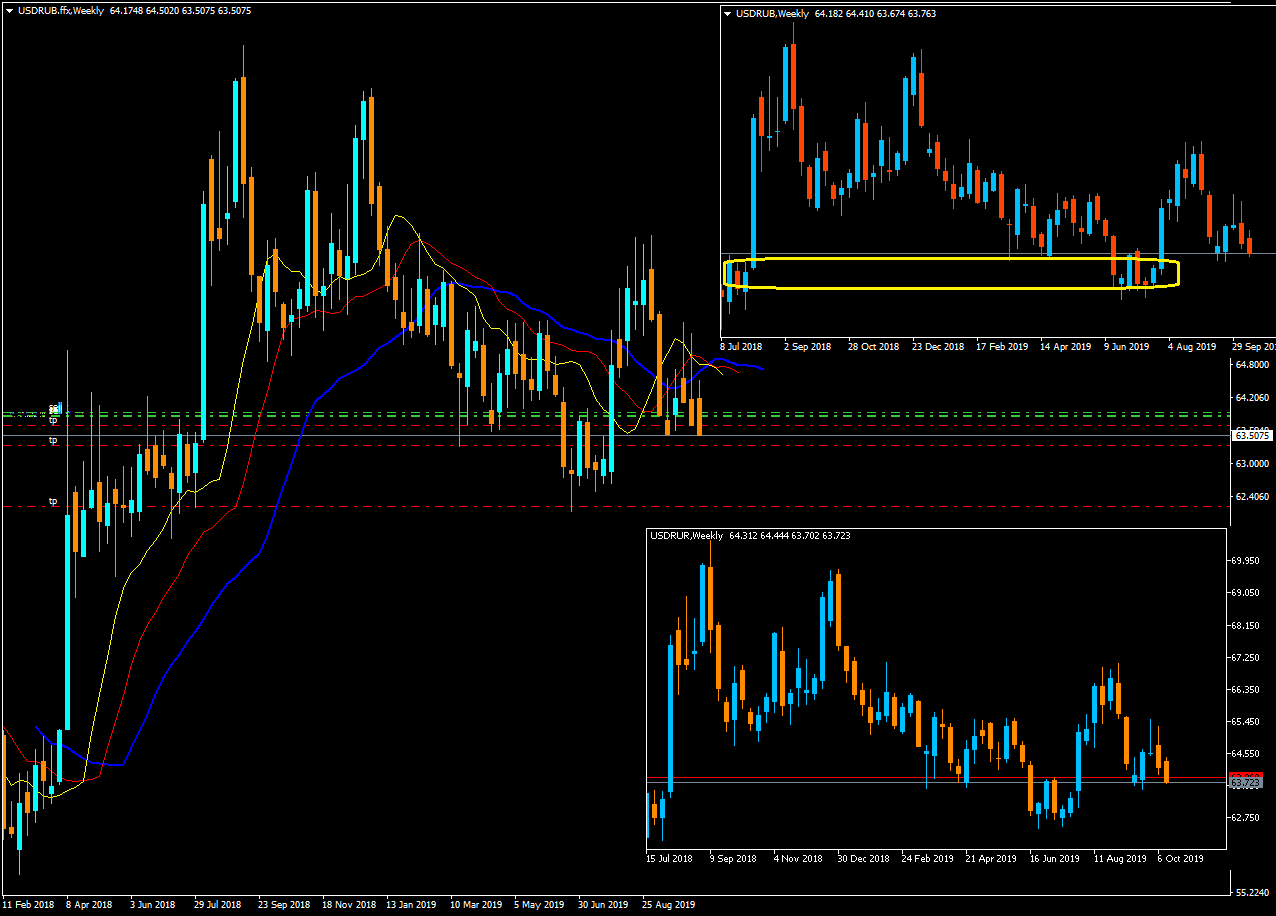Select the yellow rectangle drawing object
The height and width of the screenshot is (916, 1276).
point(950,274)
